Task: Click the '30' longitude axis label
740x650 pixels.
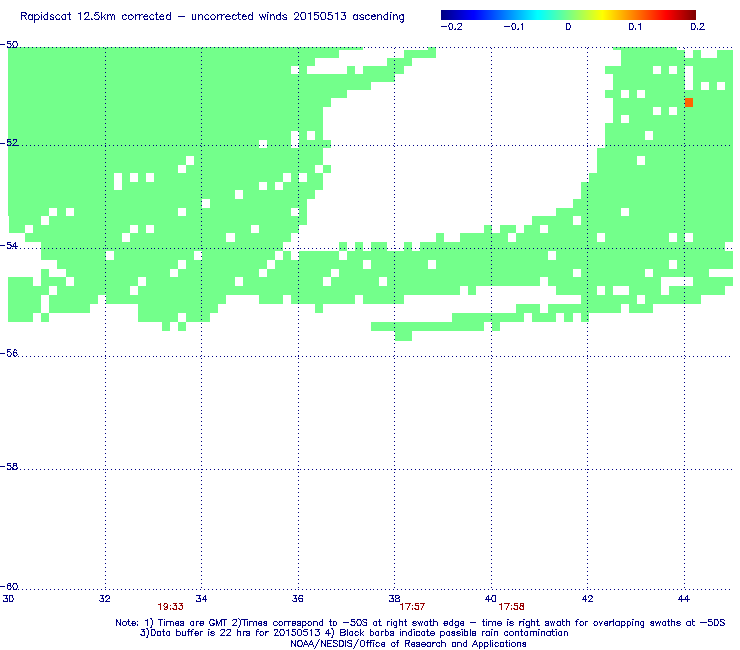Action: pyautogui.click(x=8, y=599)
